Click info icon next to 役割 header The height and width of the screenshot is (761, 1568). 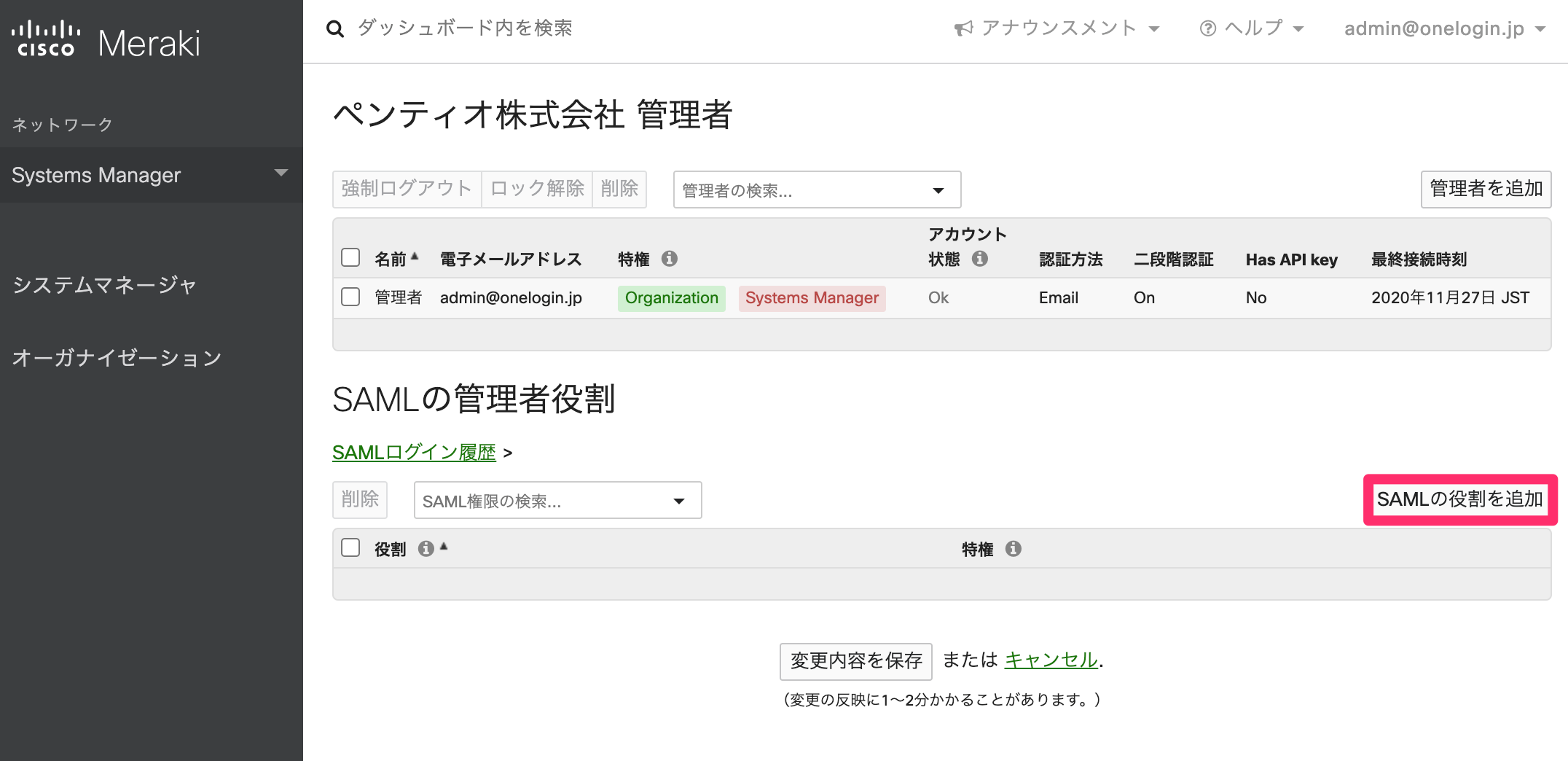pyautogui.click(x=426, y=548)
